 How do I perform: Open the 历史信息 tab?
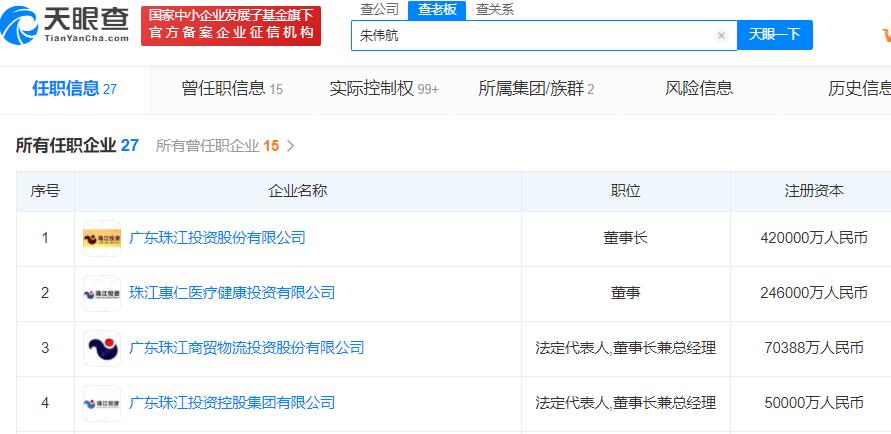859,88
